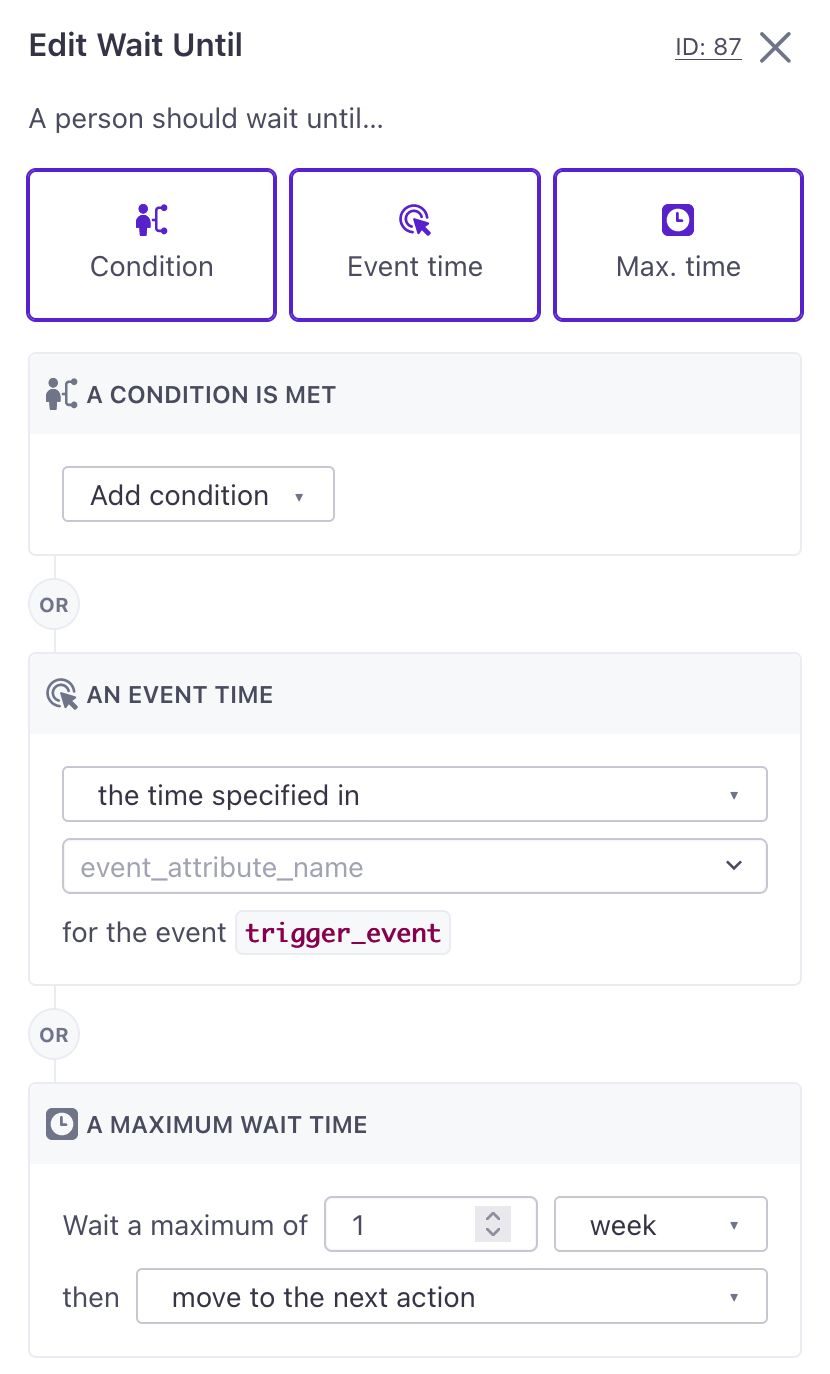Toggle the Condition option card
Screen dimensions: 830x1374
tap(152, 245)
